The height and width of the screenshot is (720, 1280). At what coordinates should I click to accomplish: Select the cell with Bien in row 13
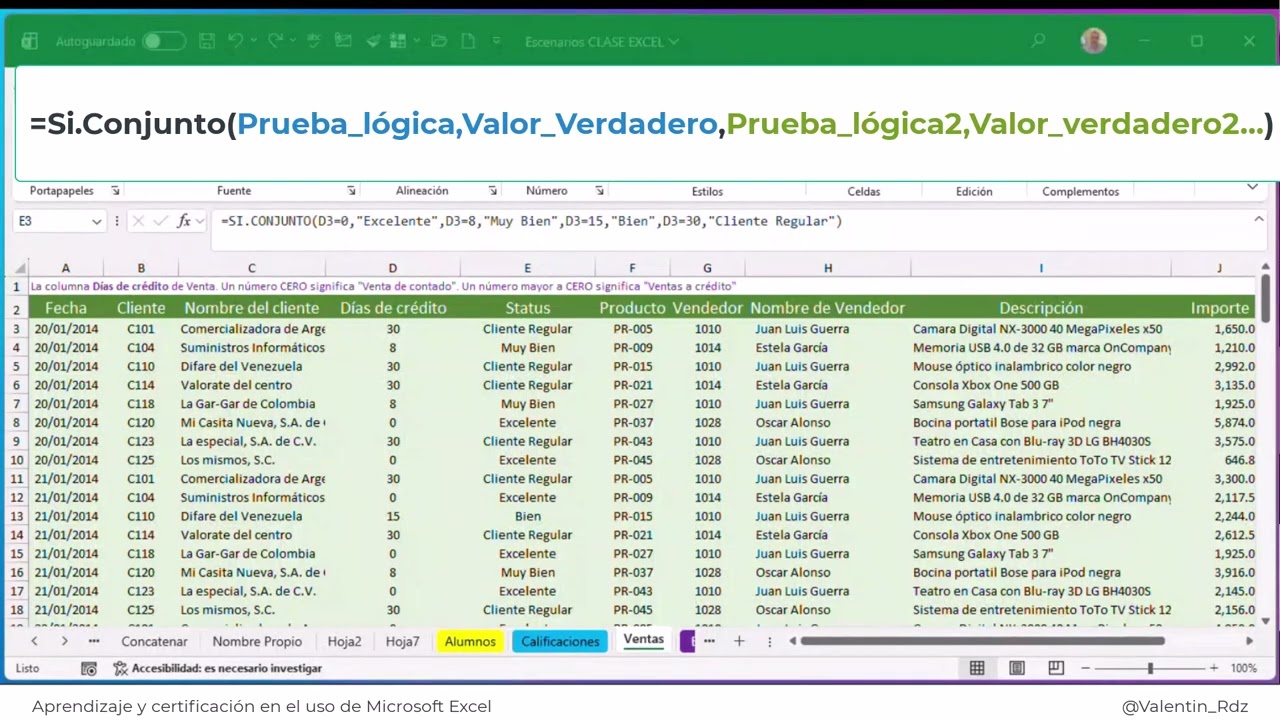tap(528, 517)
